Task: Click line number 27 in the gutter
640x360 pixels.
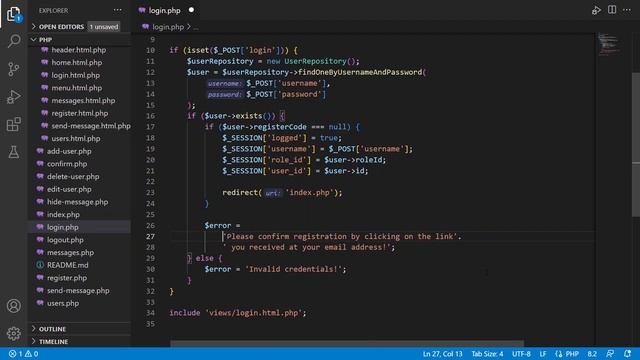Action: point(151,236)
